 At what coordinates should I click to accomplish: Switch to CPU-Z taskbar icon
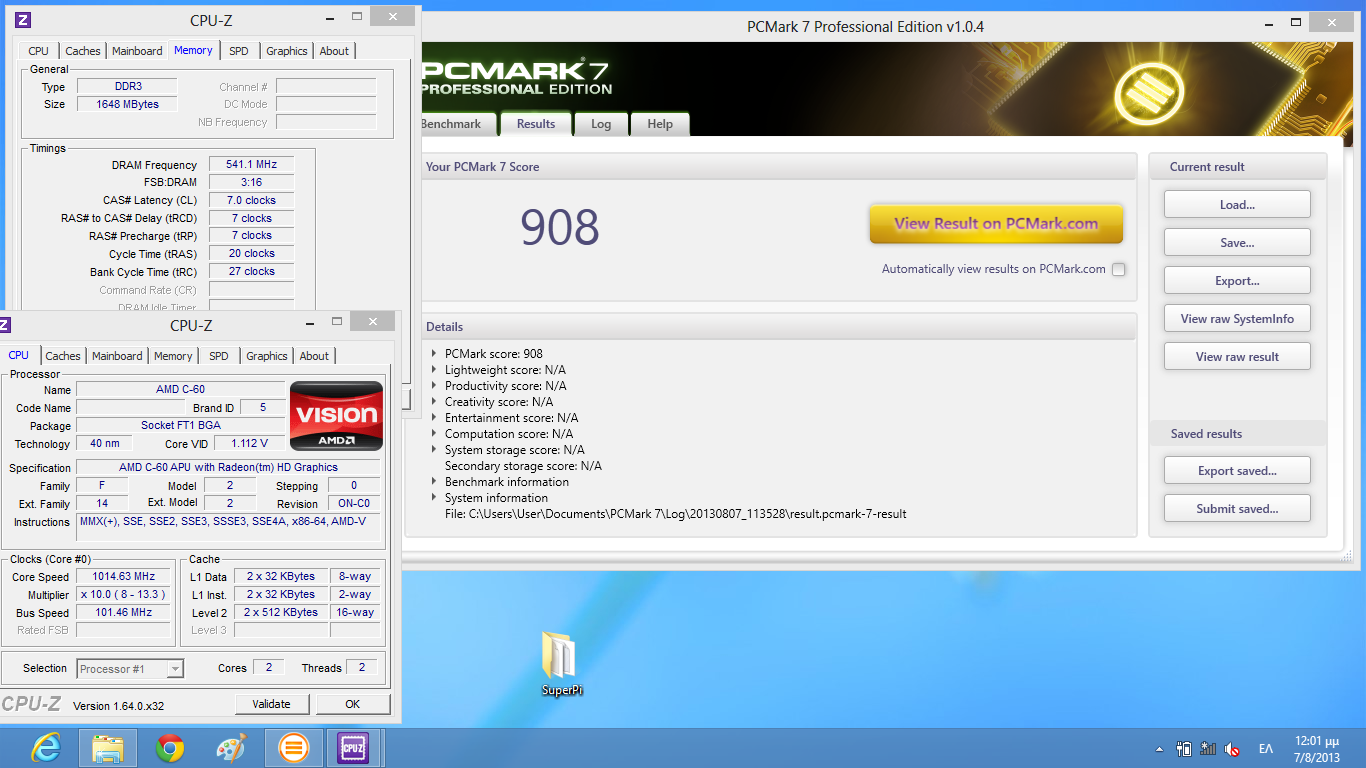pyautogui.click(x=353, y=748)
